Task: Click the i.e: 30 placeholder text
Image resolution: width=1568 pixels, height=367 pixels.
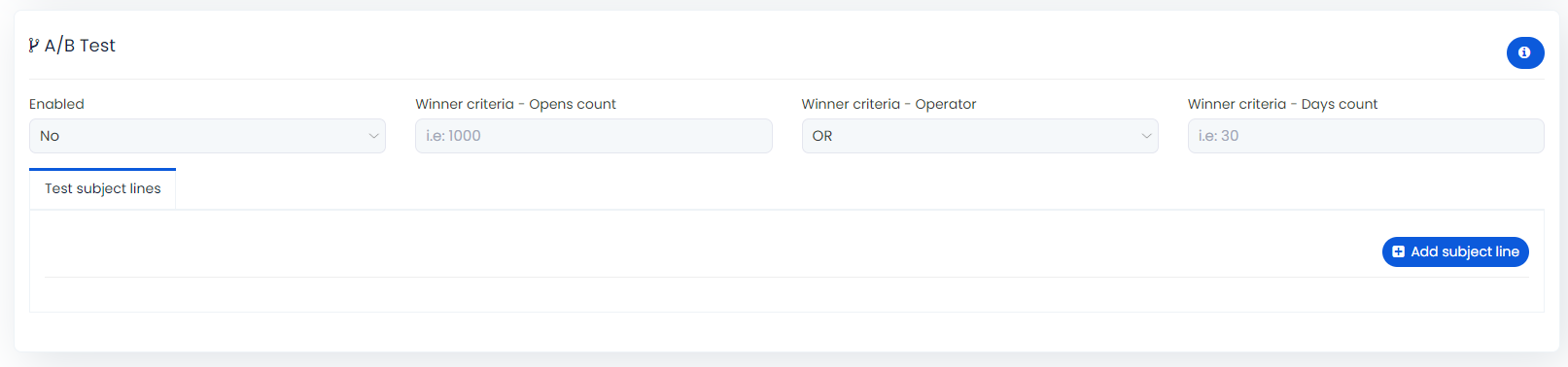Action: tap(1218, 136)
